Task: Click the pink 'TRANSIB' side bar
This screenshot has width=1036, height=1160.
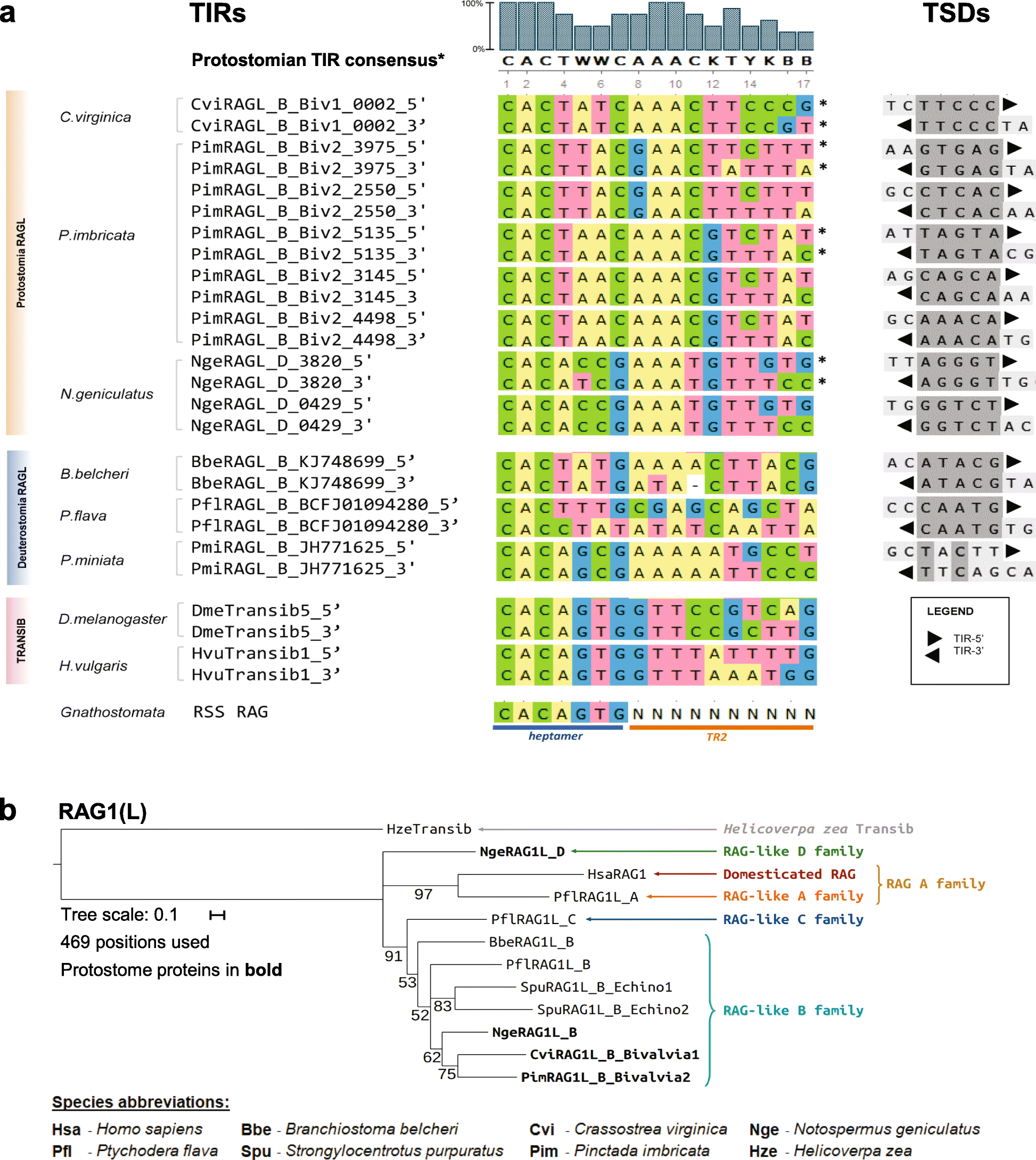Action: tap(18, 641)
